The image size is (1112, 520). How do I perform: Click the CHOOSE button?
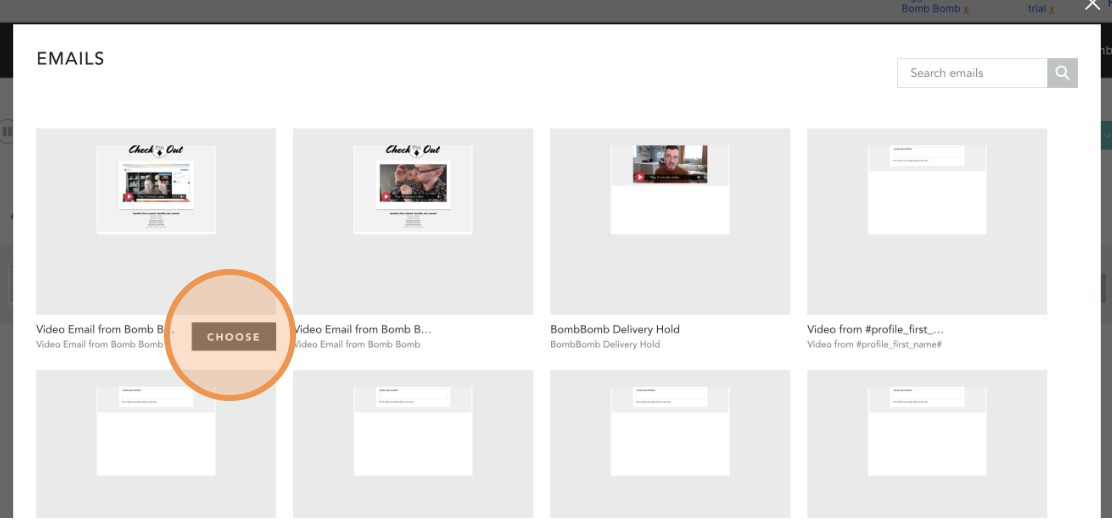(233, 337)
